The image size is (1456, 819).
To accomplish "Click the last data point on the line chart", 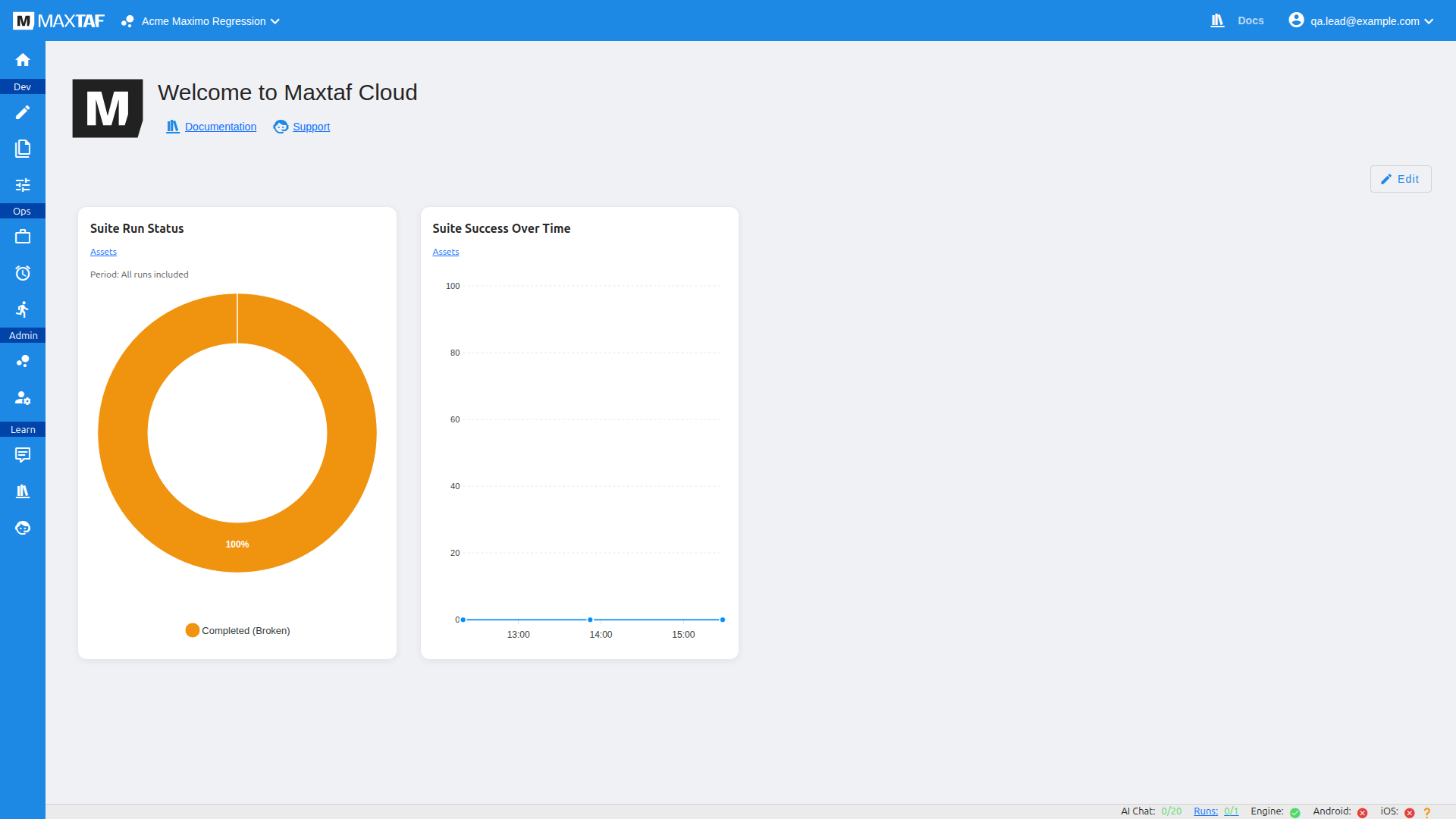I will (723, 620).
